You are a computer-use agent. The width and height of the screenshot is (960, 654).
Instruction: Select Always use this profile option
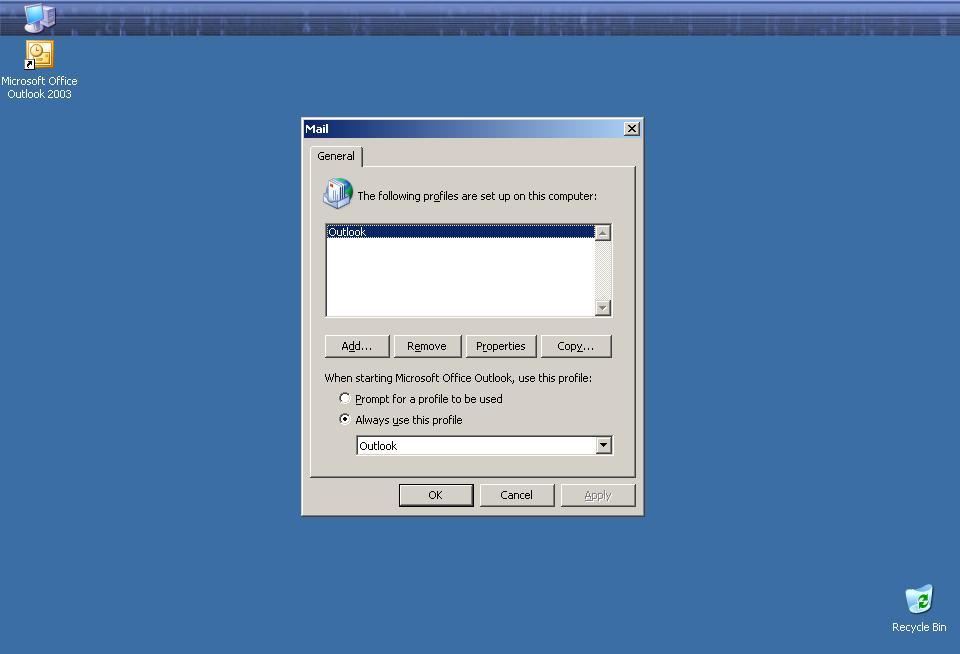point(401,419)
